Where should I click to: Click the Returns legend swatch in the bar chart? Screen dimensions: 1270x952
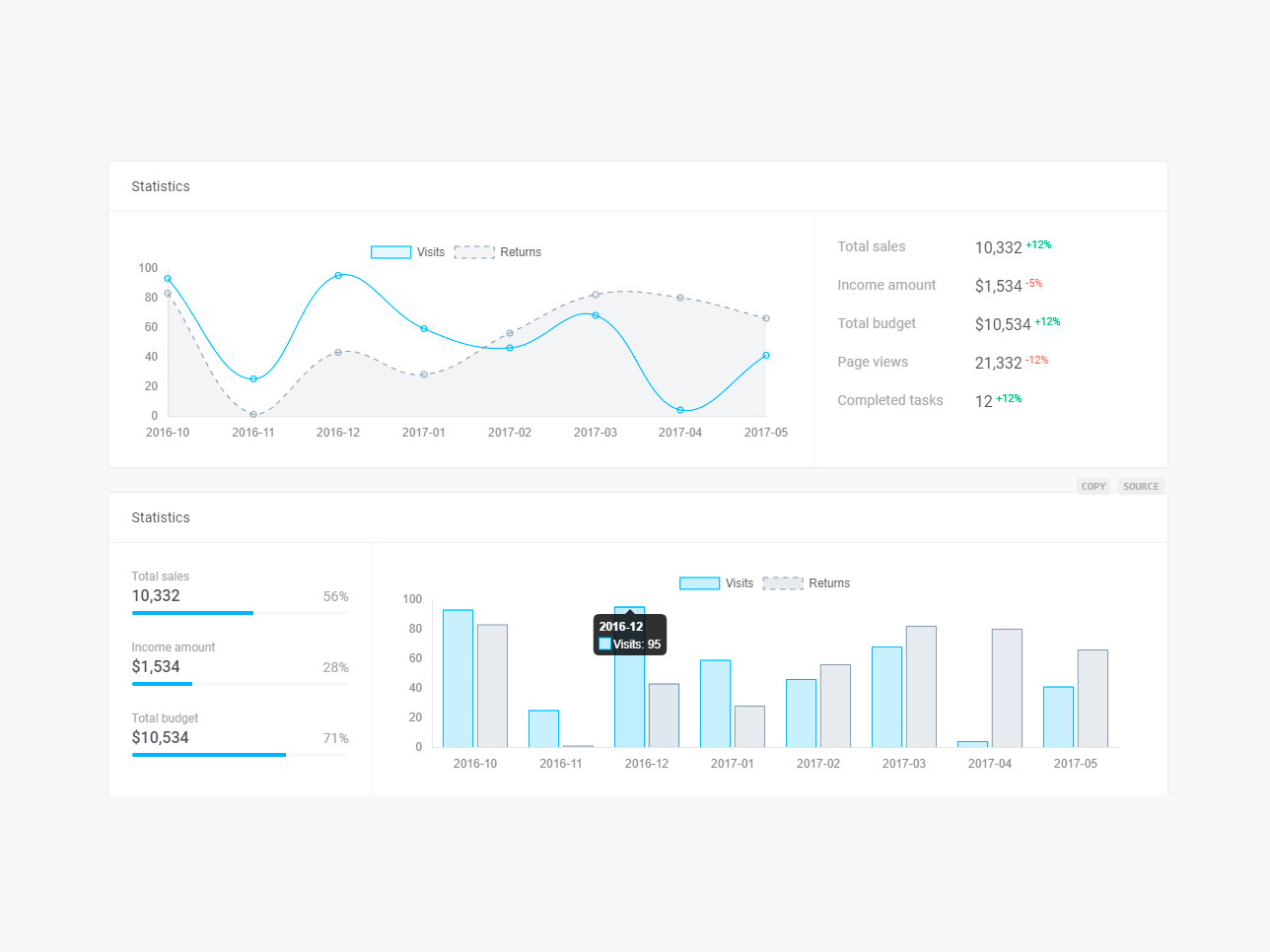pos(783,583)
